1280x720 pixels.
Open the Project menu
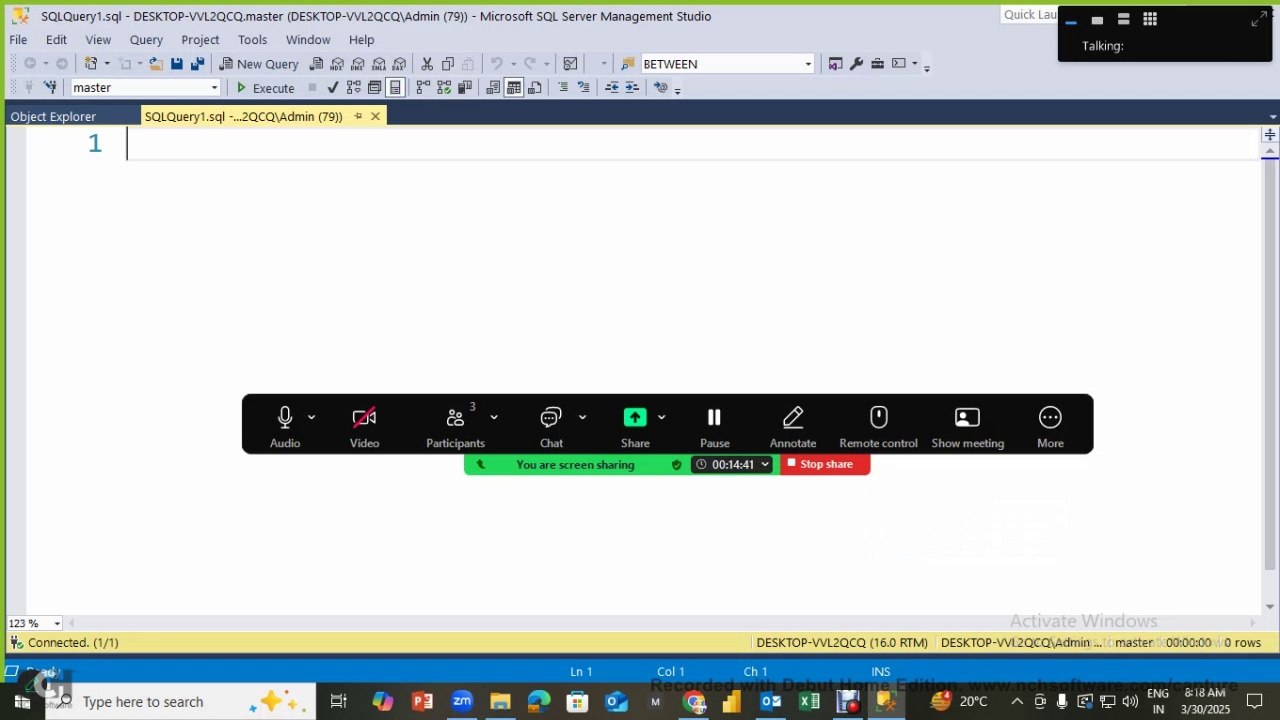click(x=200, y=40)
